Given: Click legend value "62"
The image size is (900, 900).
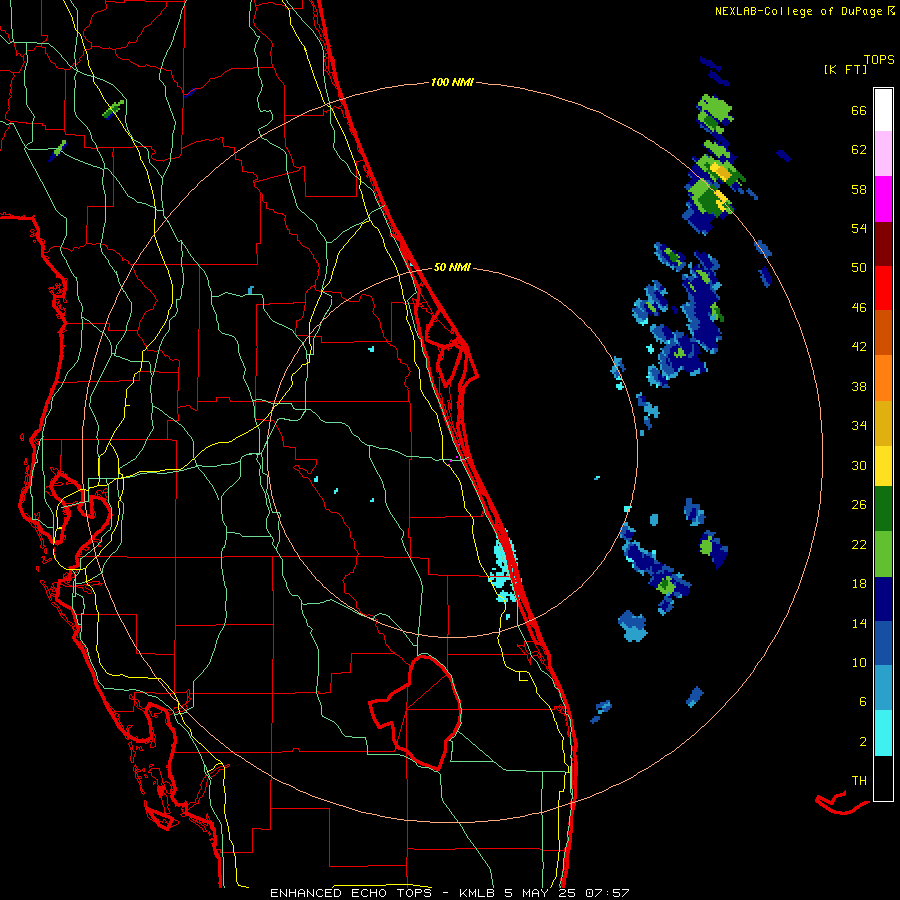Looking at the screenshot, I should (x=859, y=150).
